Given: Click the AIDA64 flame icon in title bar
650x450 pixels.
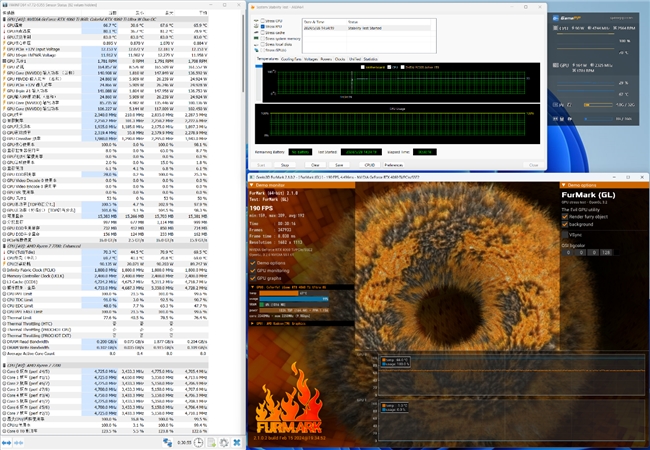Looking at the screenshot, I should pos(252,7).
